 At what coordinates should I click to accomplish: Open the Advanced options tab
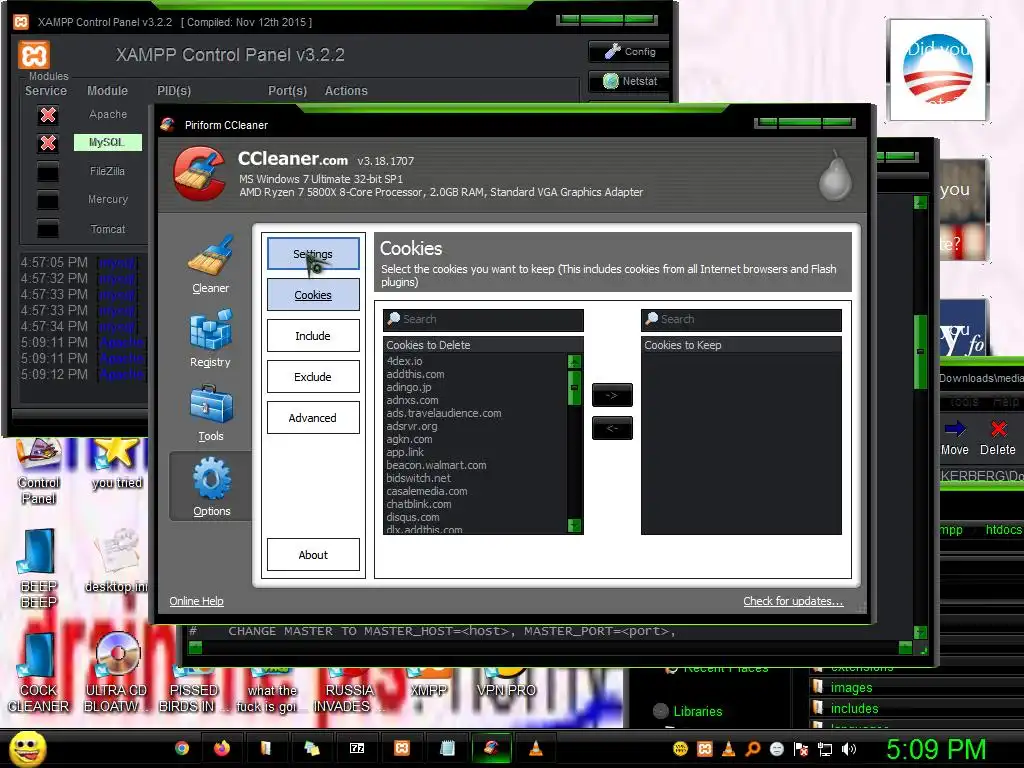[313, 418]
